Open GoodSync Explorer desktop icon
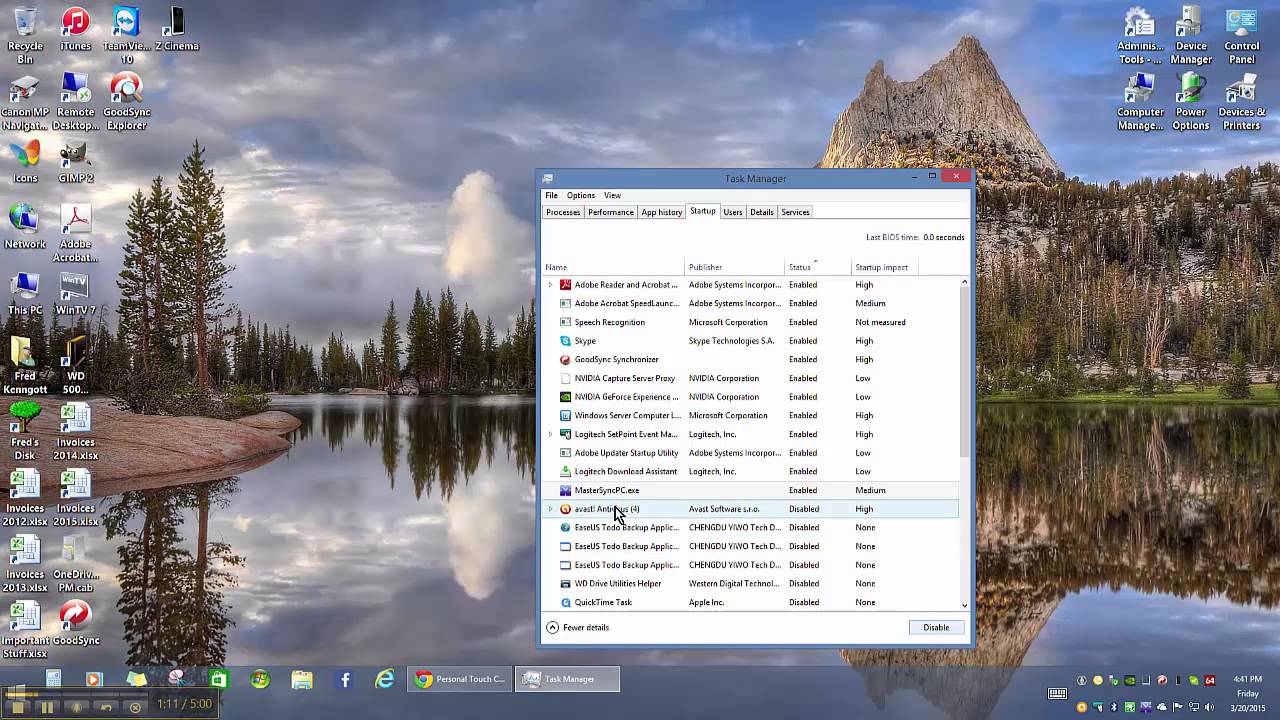This screenshot has height=720, width=1280. [x=127, y=102]
